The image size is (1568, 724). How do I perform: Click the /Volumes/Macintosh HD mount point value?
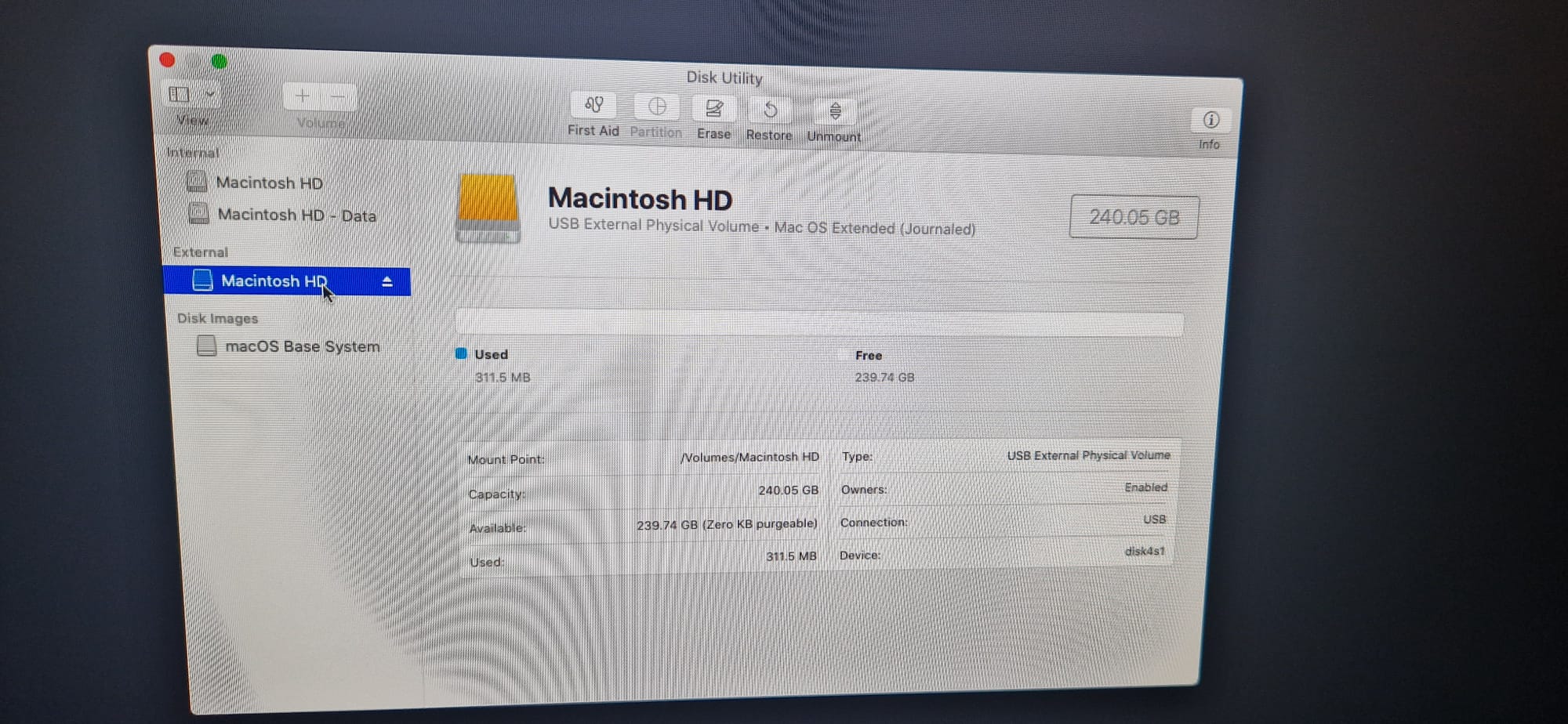[750, 457]
